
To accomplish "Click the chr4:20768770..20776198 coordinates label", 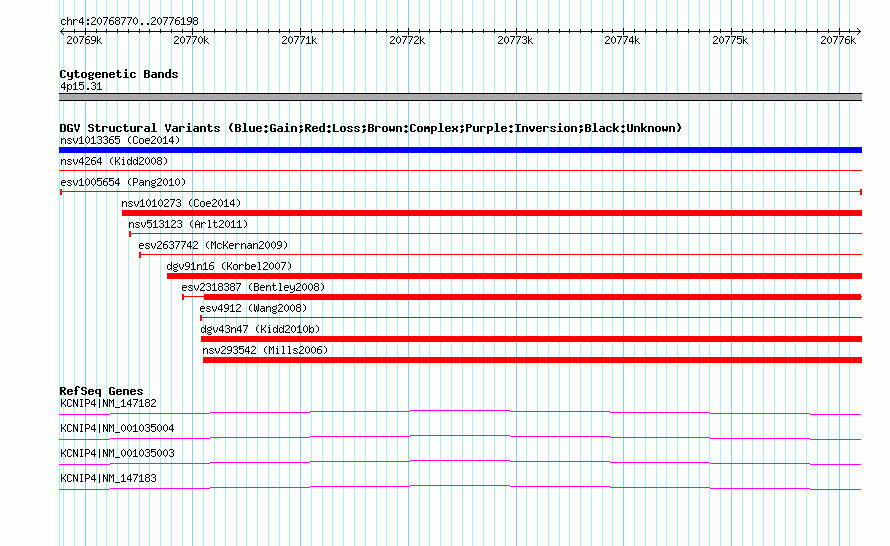I will 129,21.
